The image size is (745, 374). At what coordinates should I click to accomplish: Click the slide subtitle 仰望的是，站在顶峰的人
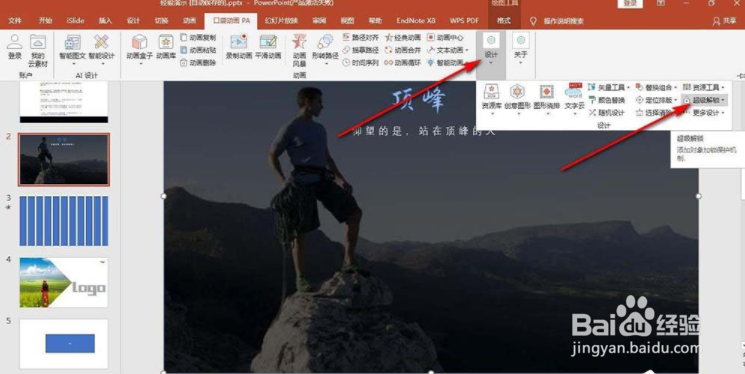[424, 131]
